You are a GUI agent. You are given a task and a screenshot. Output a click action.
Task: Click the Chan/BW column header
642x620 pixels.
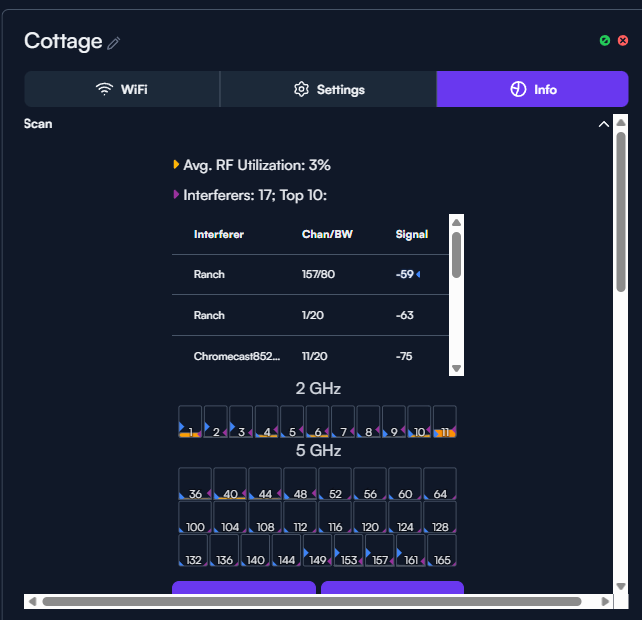327,234
